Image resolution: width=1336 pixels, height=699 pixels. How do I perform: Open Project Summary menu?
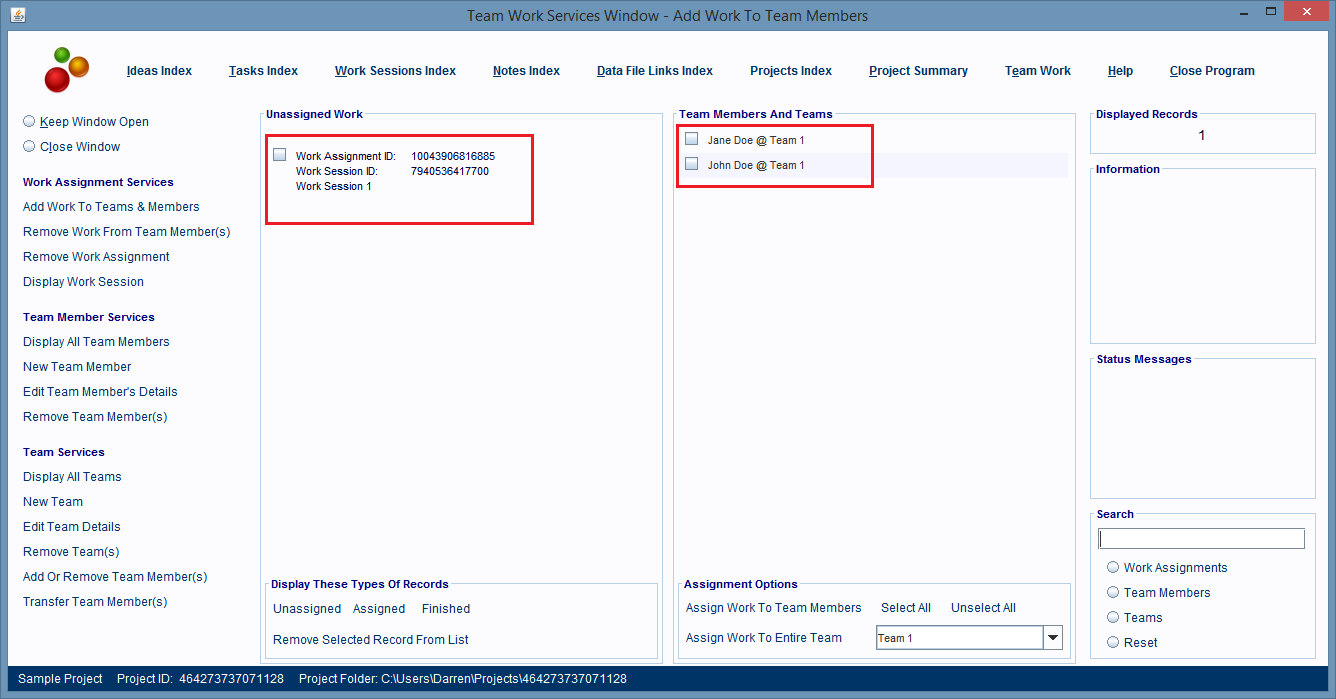918,71
